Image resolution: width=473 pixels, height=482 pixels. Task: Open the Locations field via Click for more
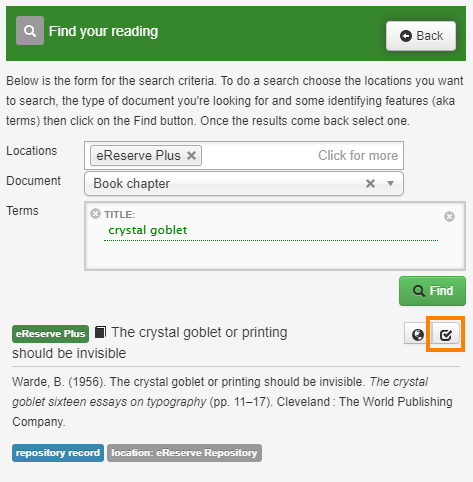click(x=358, y=155)
